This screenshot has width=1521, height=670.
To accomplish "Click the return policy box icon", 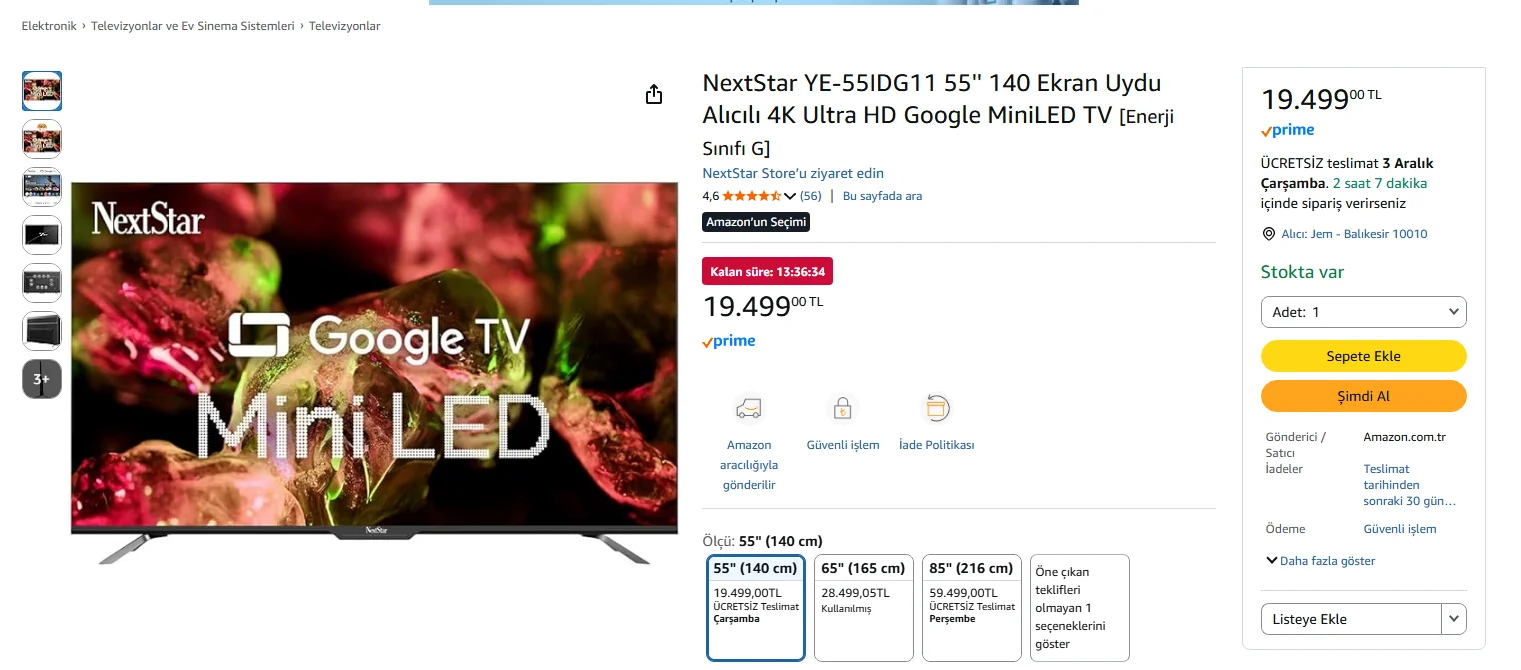I will (x=936, y=408).
